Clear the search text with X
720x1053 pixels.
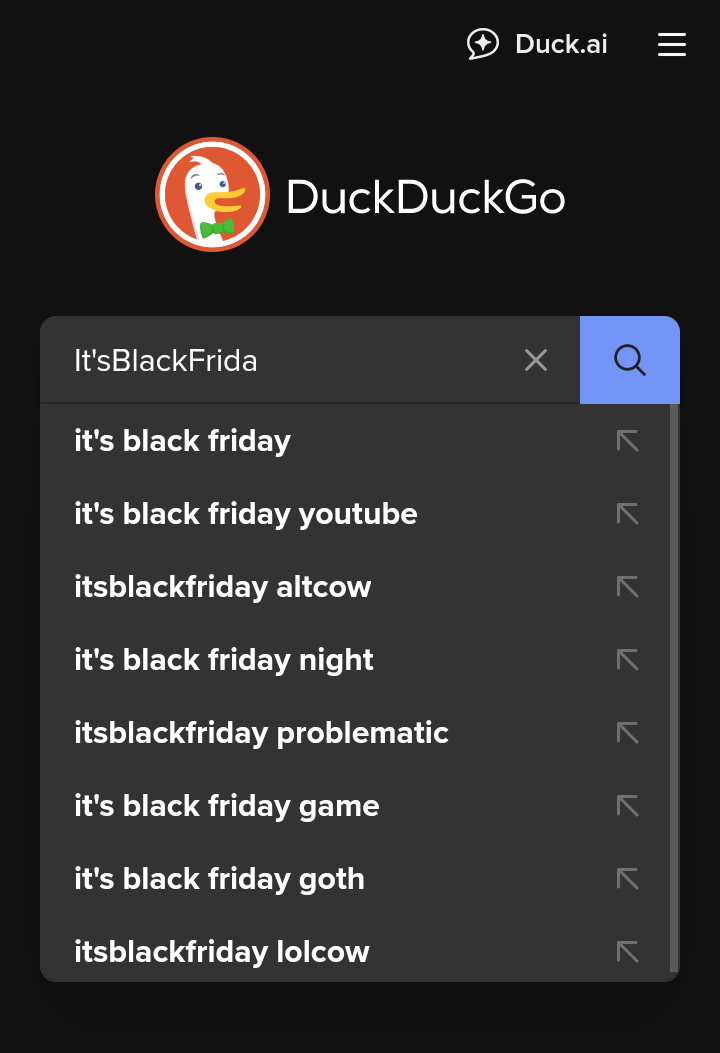(536, 361)
